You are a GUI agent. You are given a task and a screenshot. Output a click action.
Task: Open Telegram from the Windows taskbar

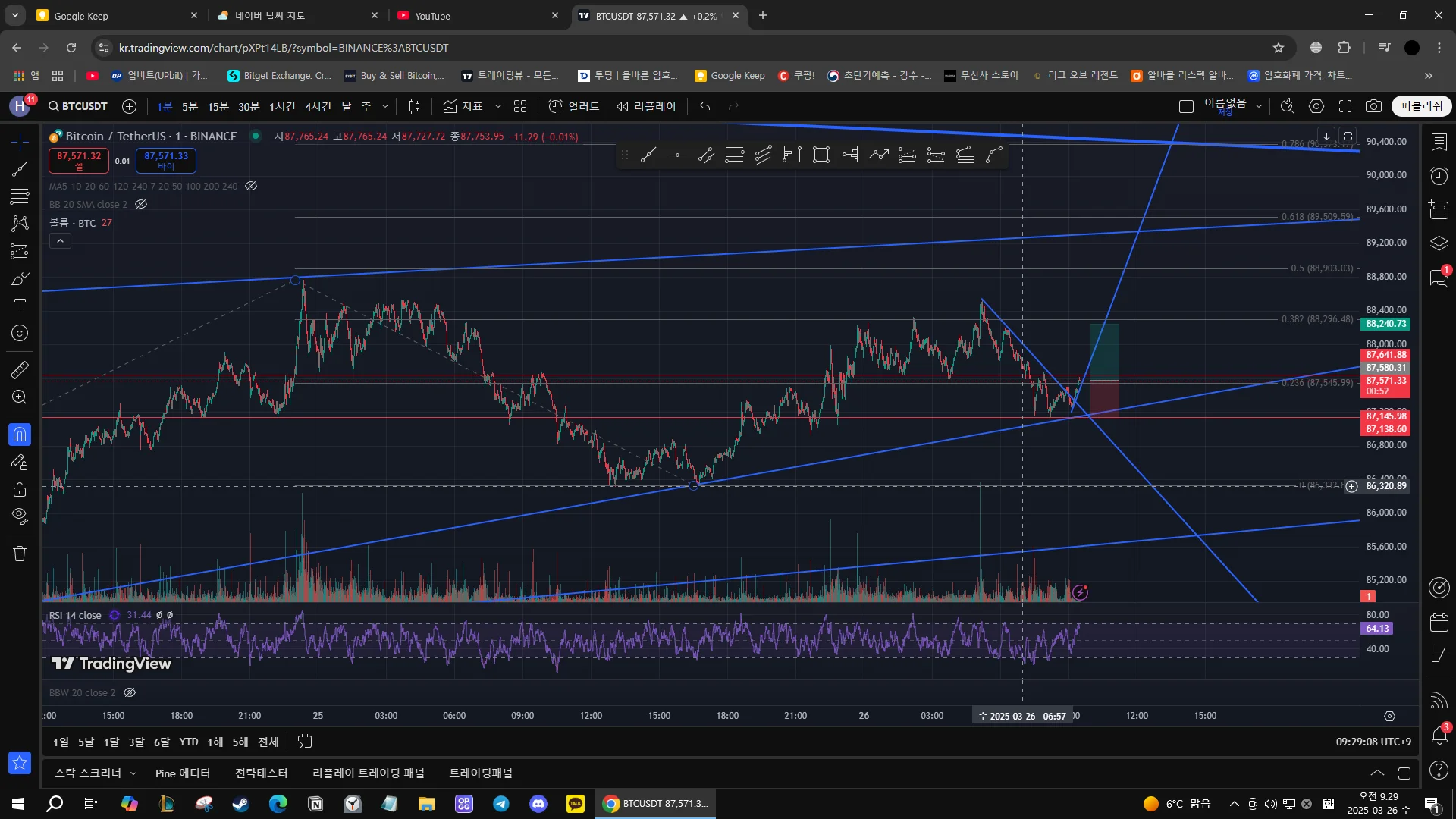coord(501,804)
